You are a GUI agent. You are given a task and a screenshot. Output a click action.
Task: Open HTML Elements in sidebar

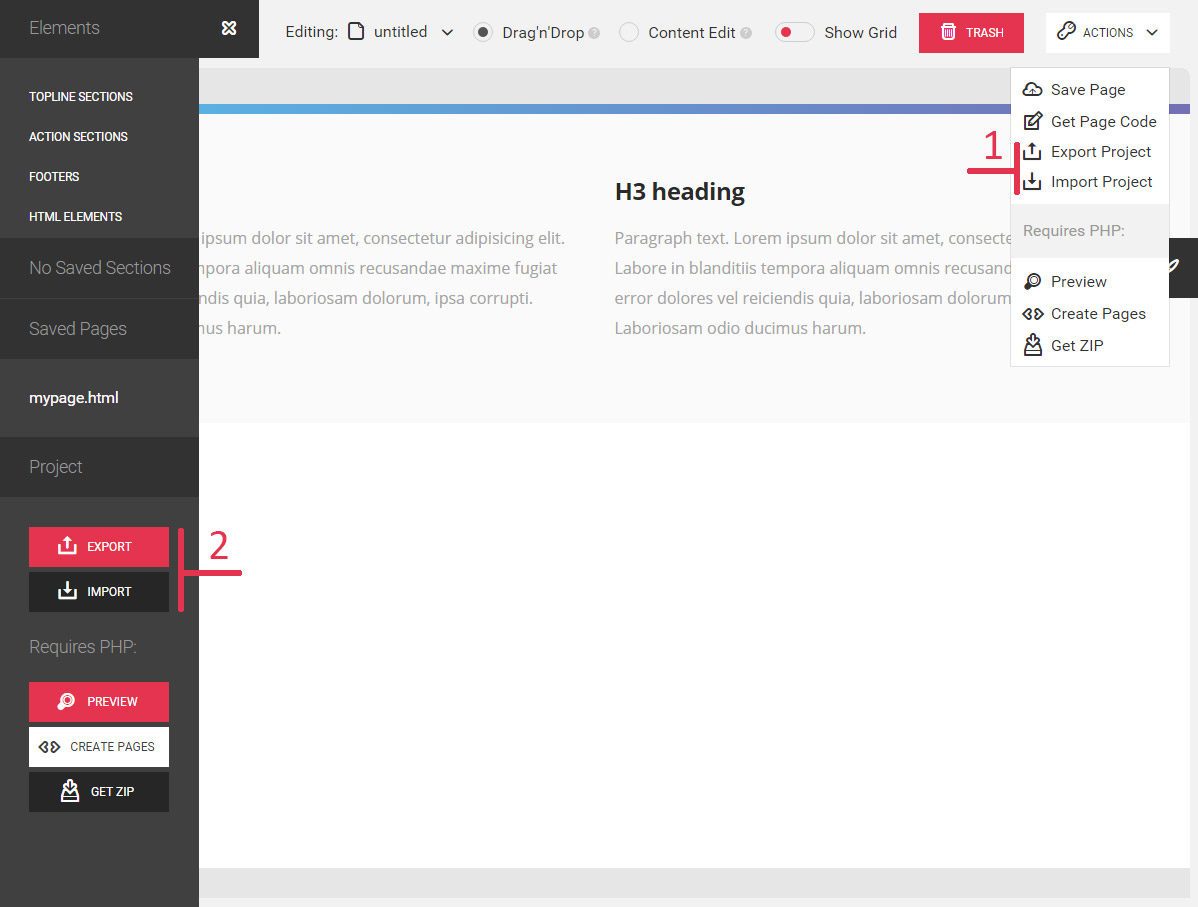click(76, 217)
